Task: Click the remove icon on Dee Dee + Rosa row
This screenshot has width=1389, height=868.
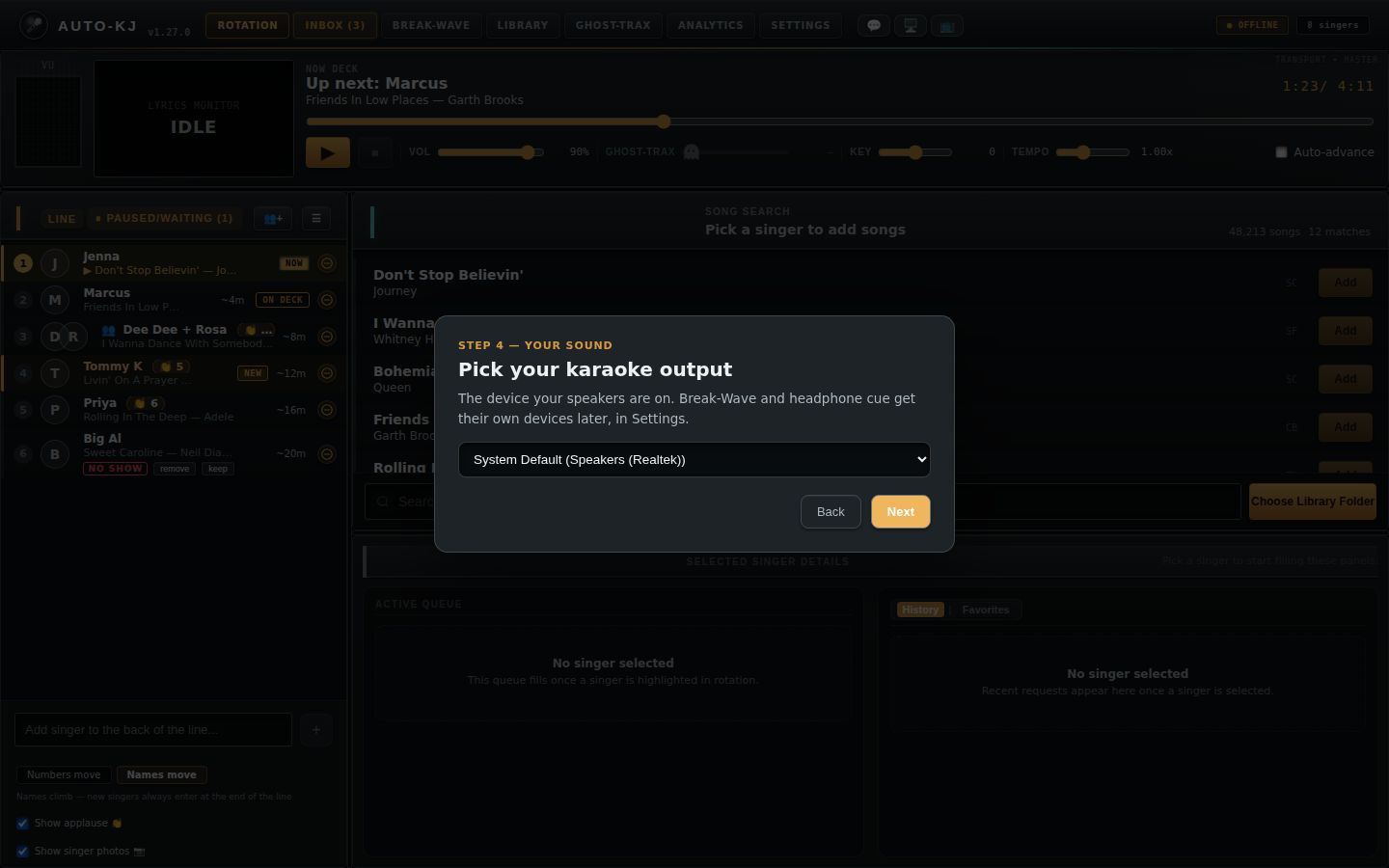Action: coord(327,337)
